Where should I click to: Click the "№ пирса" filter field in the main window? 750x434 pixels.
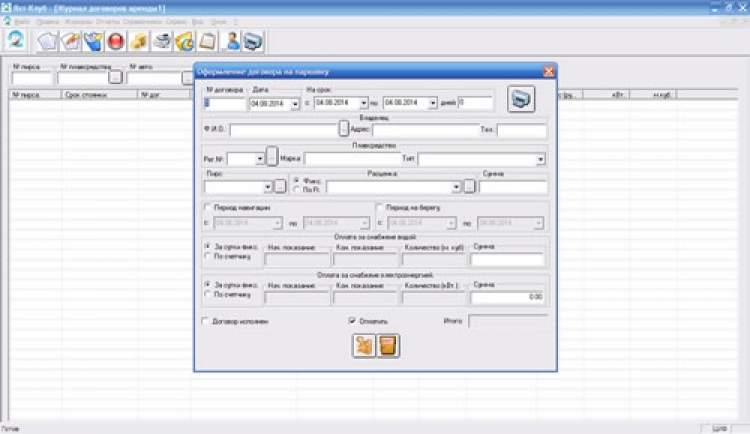click(x=32, y=78)
